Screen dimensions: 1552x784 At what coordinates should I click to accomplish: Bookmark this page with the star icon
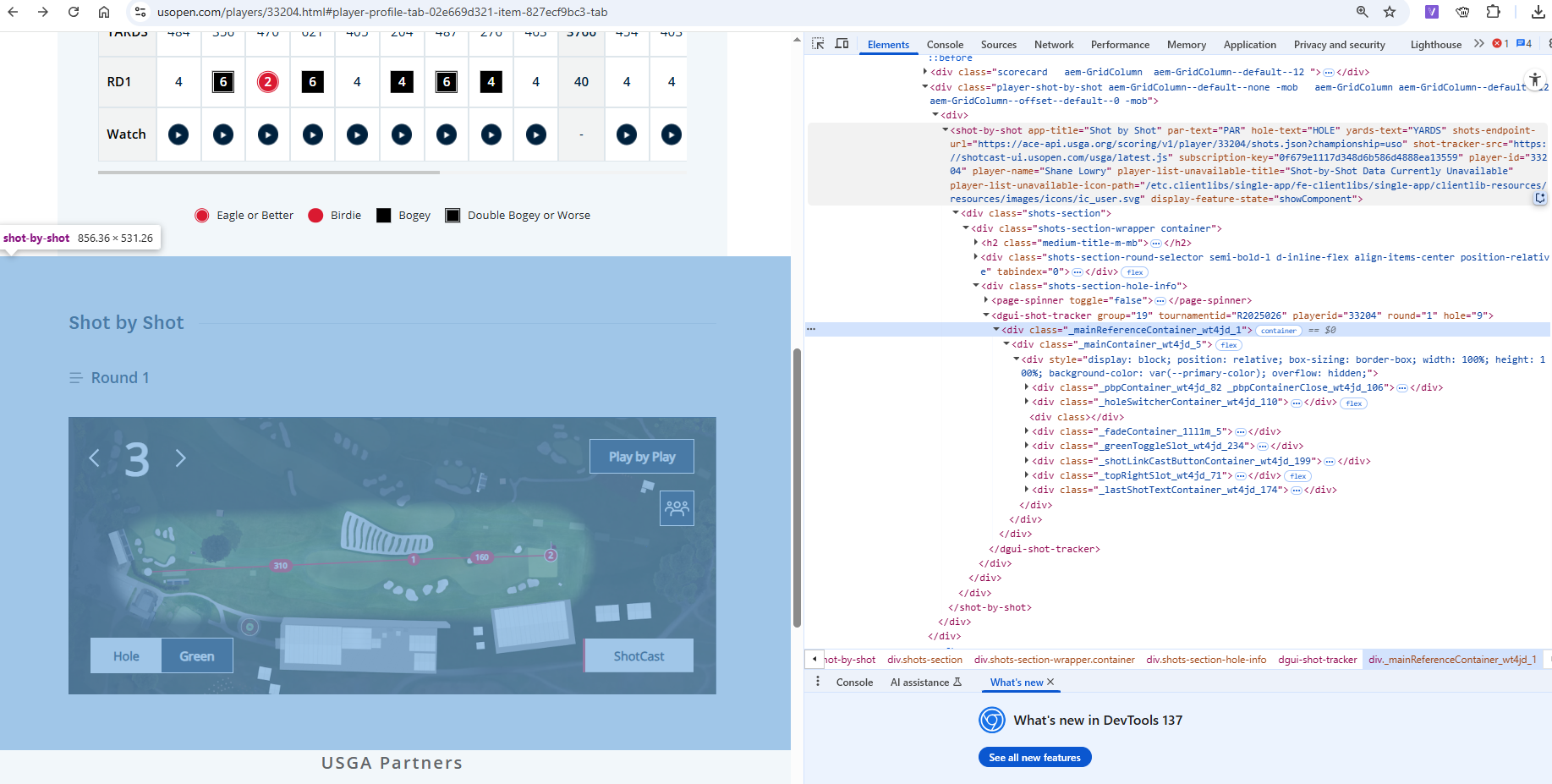pos(1390,12)
